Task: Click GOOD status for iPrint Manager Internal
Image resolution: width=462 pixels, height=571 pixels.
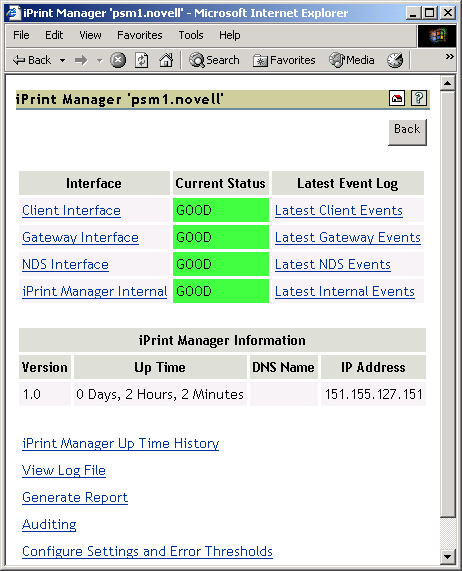Action: (x=221, y=291)
